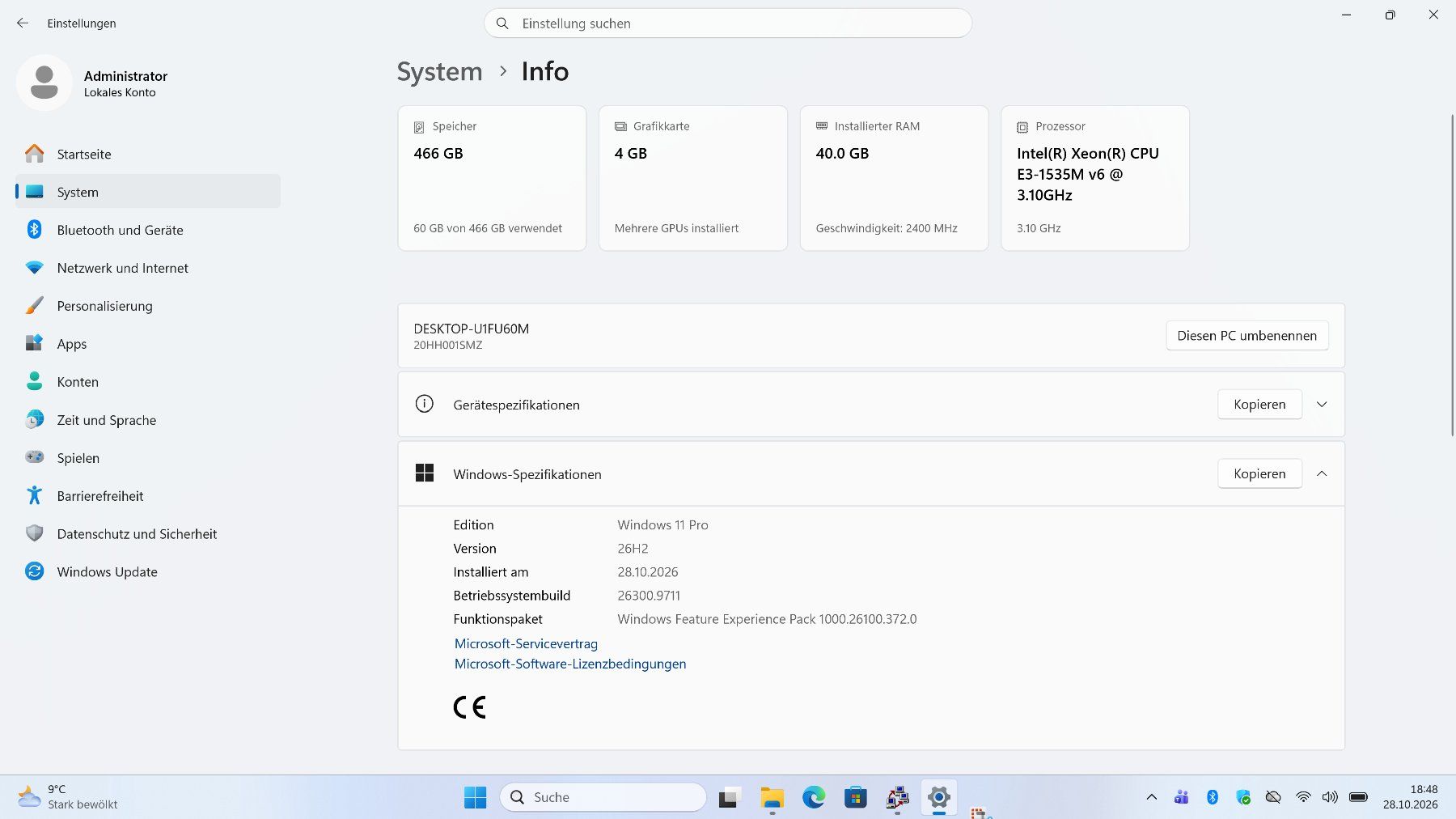Image resolution: width=1456 pixels, height=819 pixels.
Task: Open Microsoft Store from the taskbar
Action: 855,797
